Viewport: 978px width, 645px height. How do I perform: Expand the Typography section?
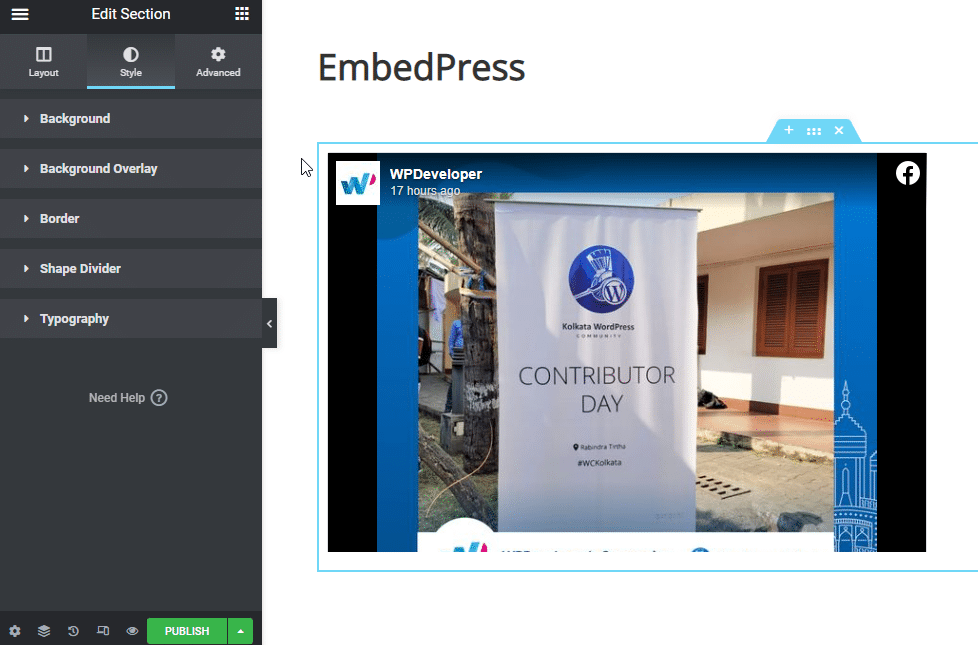(131, 319)
